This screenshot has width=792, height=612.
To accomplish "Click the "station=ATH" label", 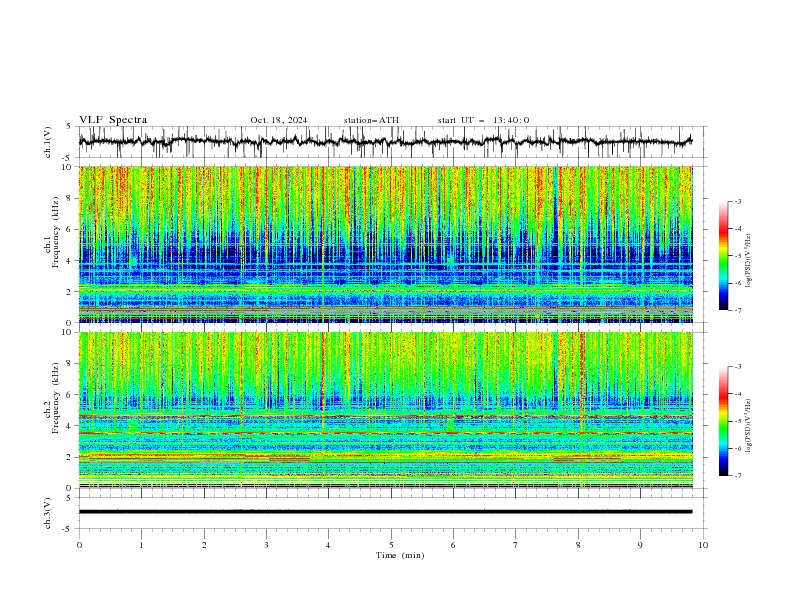I will pyautogui.click(x=371, y=120).
